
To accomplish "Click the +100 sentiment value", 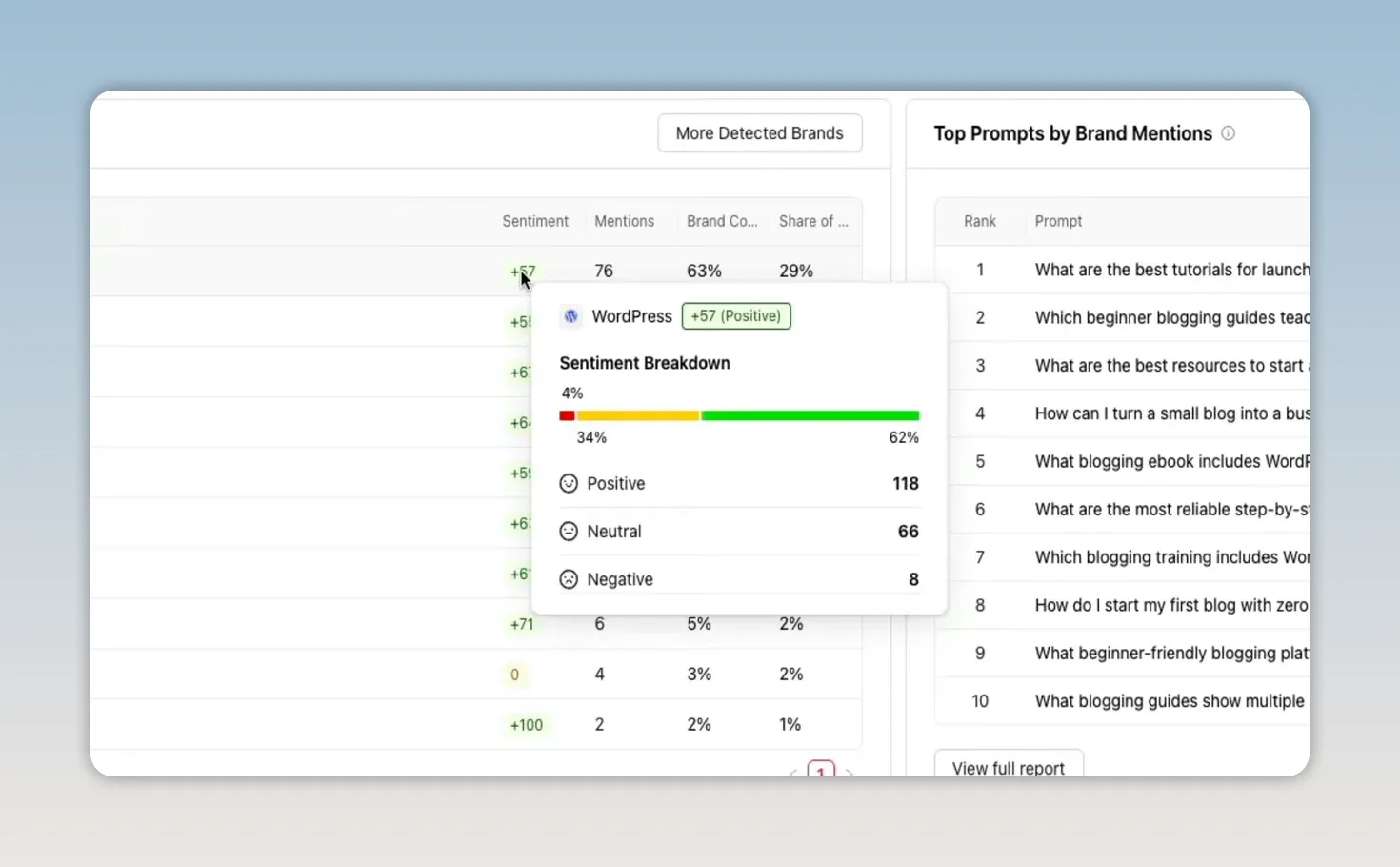I will pos(527,725).
